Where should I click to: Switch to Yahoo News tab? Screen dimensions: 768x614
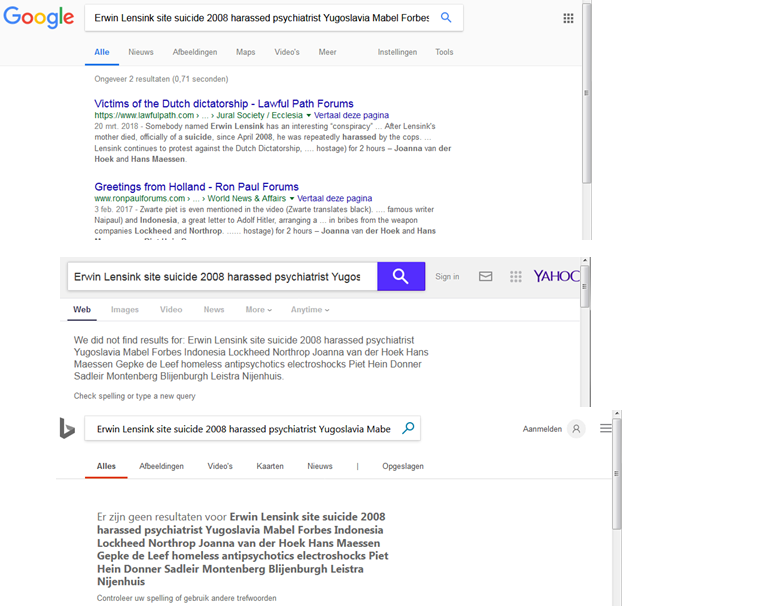tap(214, 309)
